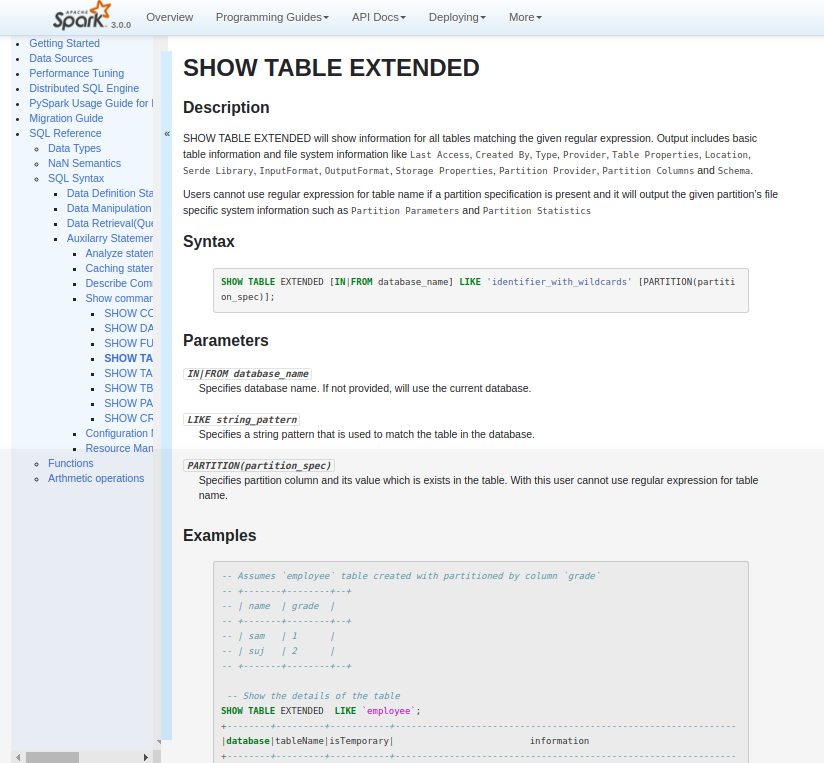Viewport: 824px width, 763px height.
Task: Collapse the sidebar with the « toggle
Action: 167,133
